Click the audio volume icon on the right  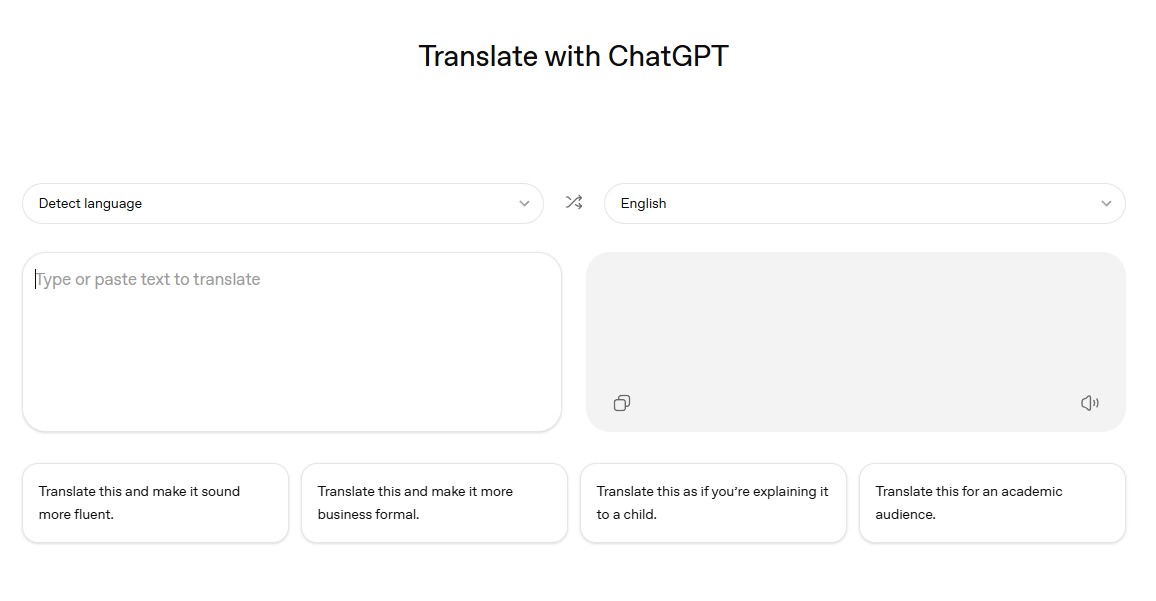(x=1089, y=402)
